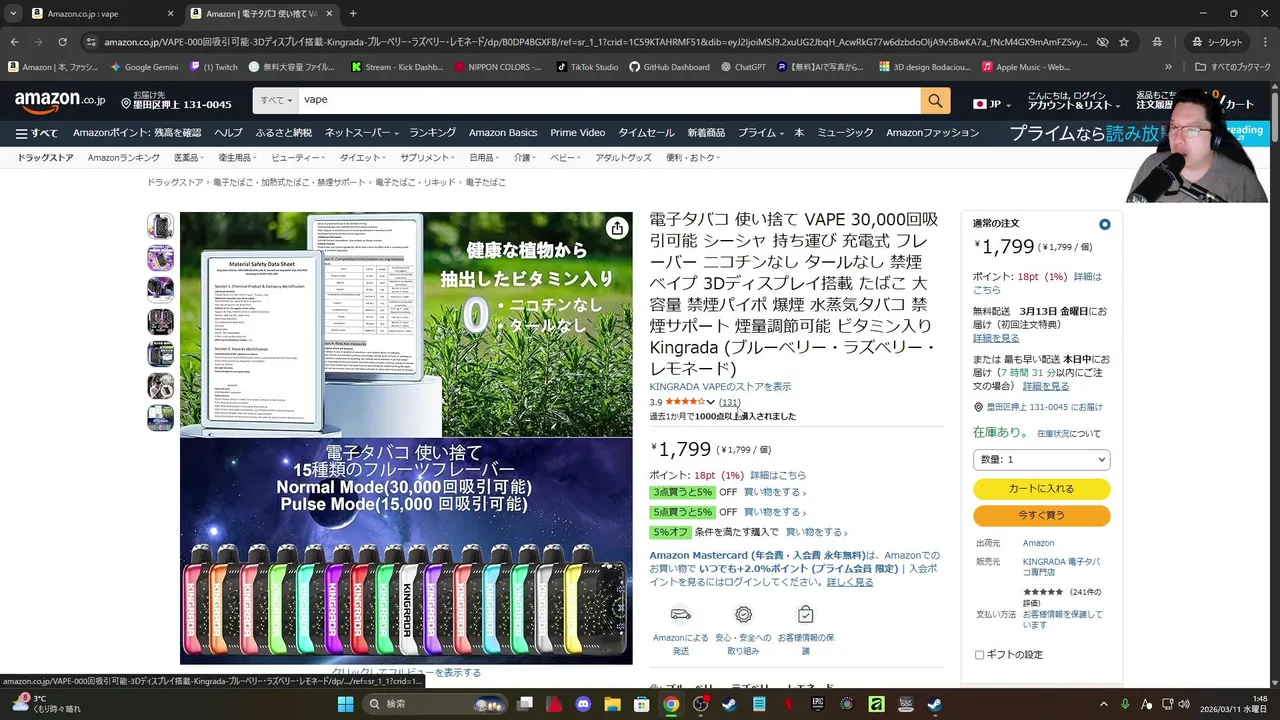Open Amazonファッション in the nav bar
1280x720 pixels.
933,133
